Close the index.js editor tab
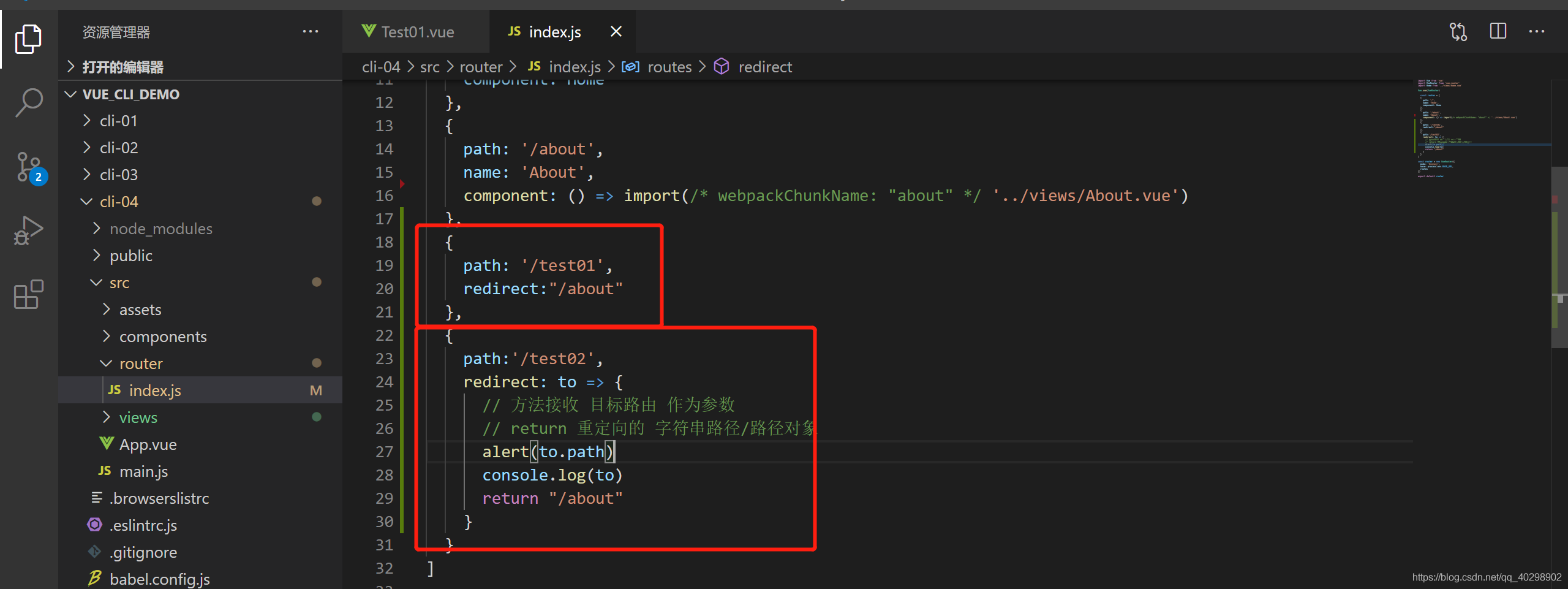The width and height of the screenshot is (1568, 589). (x=616, y=31)
